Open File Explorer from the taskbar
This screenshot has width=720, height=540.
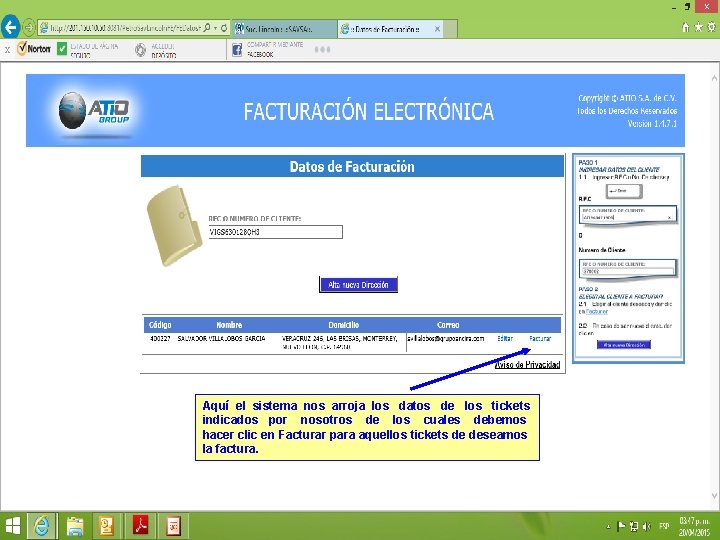pyautogui.click(x=75, y=526)
